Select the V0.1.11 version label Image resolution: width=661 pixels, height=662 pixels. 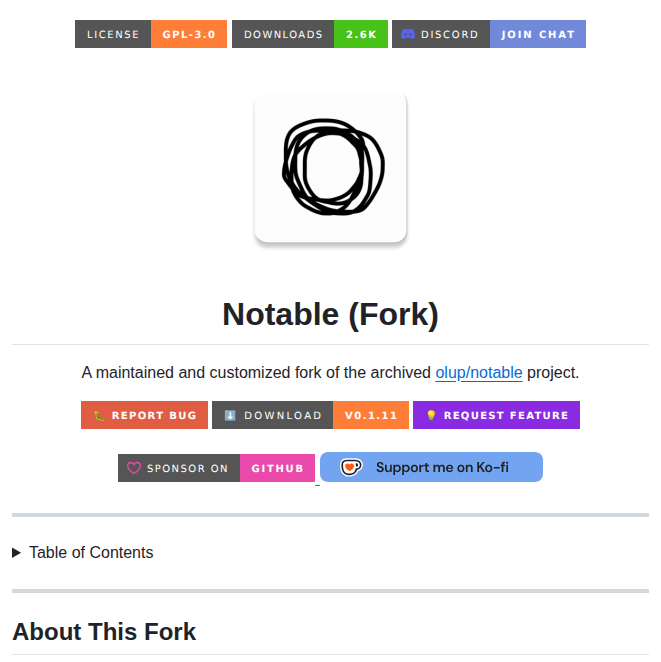click(x=371, y=415)
